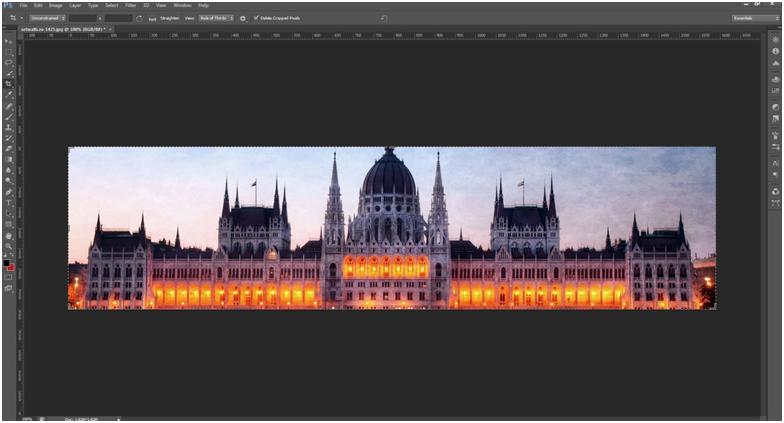Open the Unconstrained aspect ratio dropdown
The width and height of the screenshot is (784, 423).
point(48,18)
